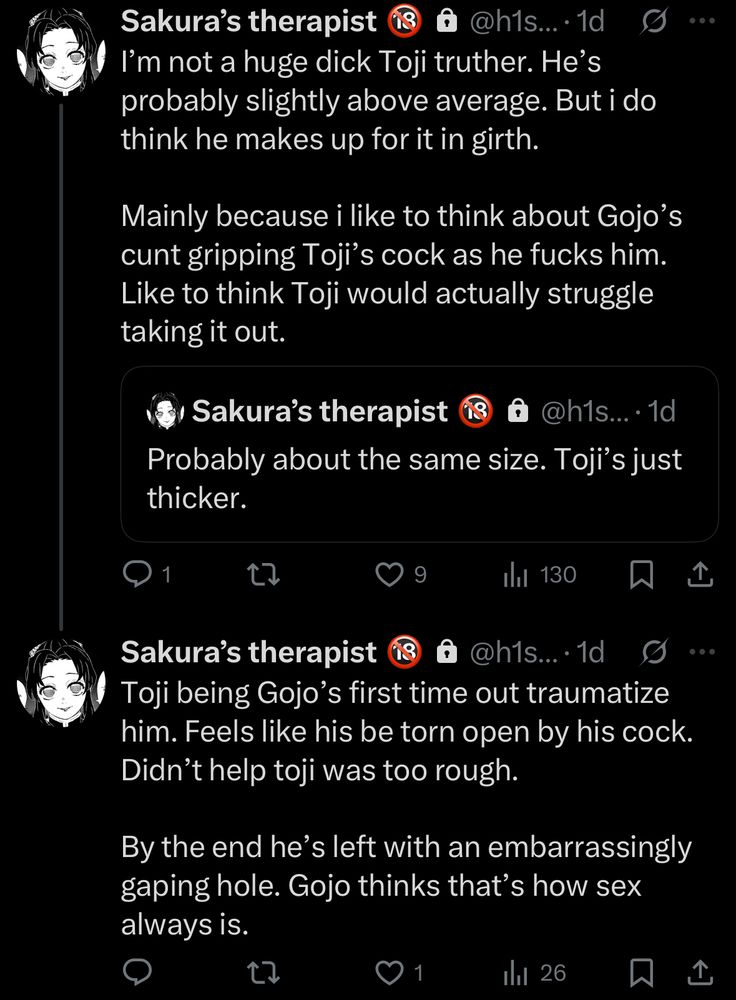
Task: Open the author name on second post
Action: [248, 652]
